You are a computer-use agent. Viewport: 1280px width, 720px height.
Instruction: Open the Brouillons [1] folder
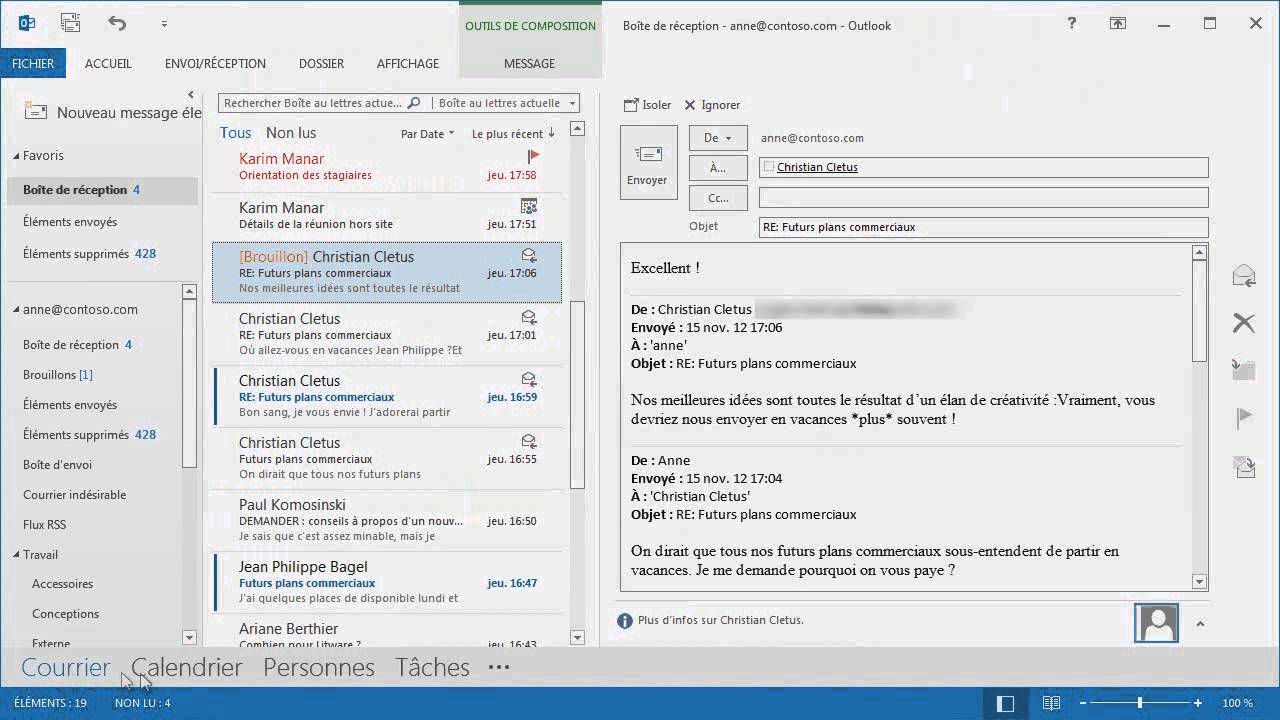pyautogui.click(x=58, y=375)
